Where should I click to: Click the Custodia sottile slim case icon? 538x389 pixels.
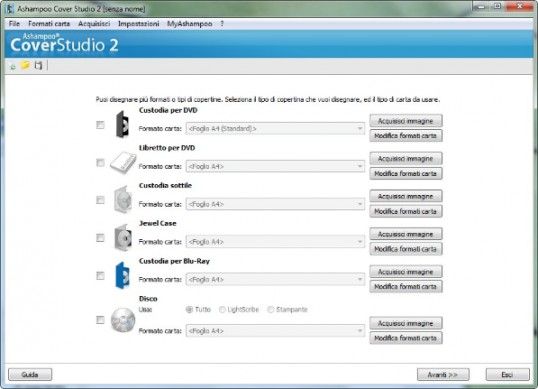(123, 200)
